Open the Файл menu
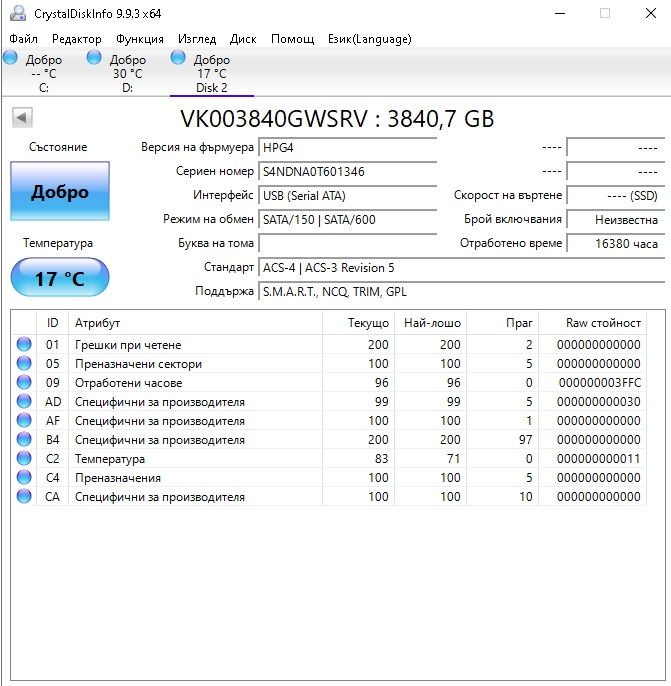The height and width of the screenshot is (686, 671). pyautogui.click(x=23, y=39)
